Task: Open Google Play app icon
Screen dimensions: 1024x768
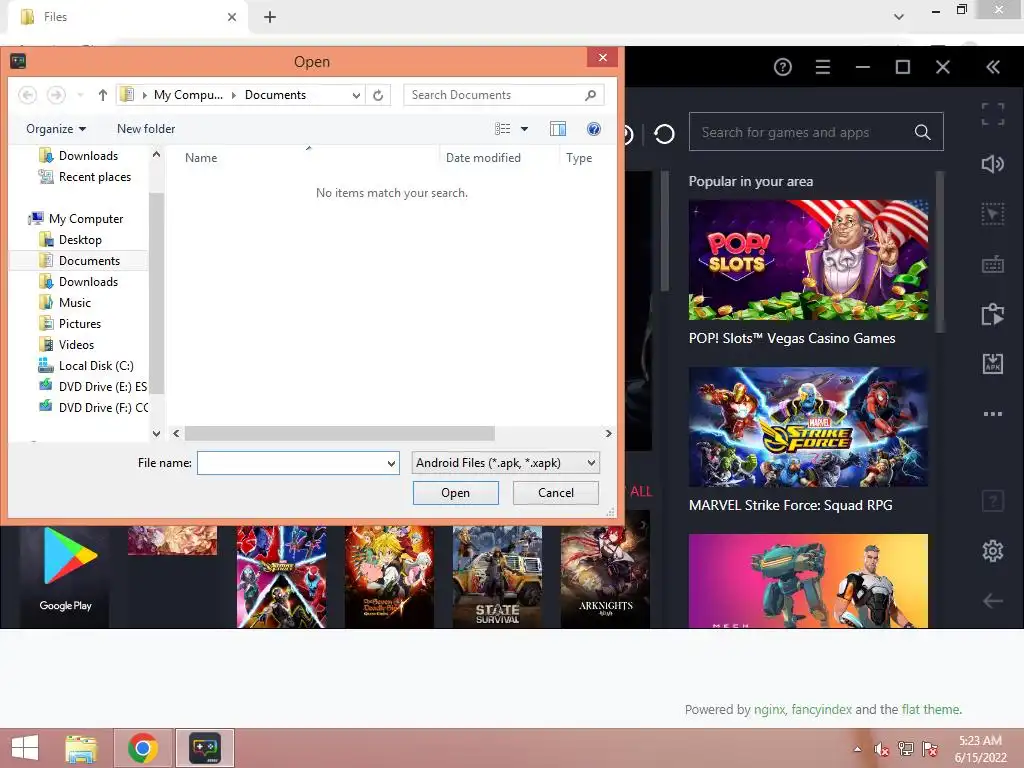Action: (x=65, y=576)
